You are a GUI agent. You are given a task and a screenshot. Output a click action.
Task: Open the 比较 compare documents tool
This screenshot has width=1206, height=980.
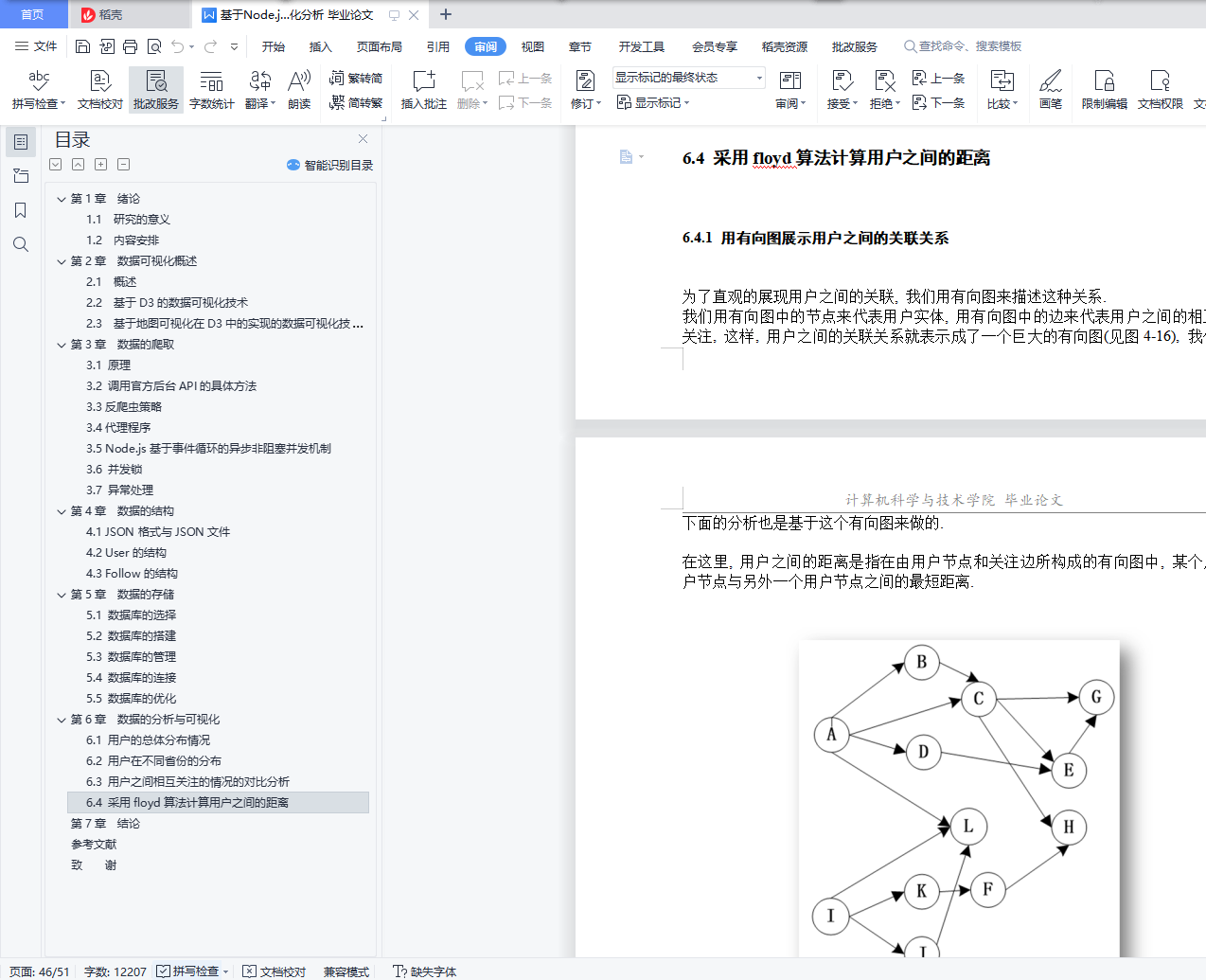(1002, 90)
